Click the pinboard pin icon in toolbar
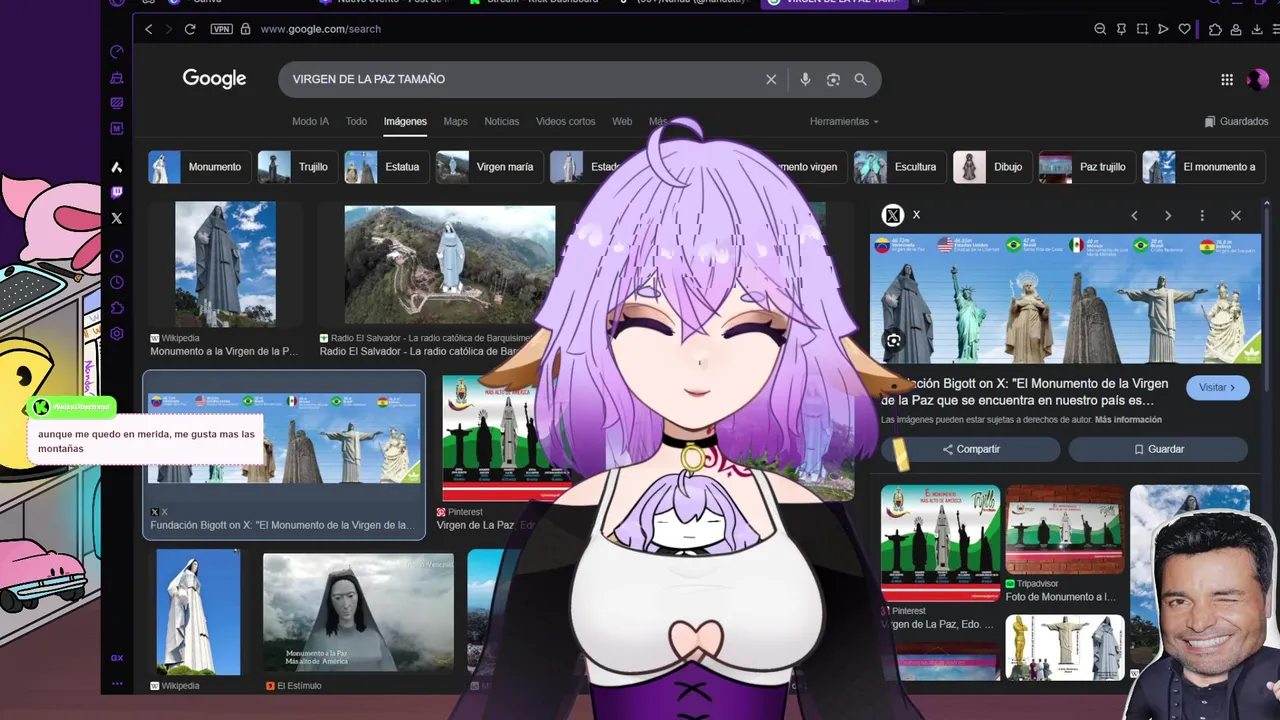 (1121, 29)
